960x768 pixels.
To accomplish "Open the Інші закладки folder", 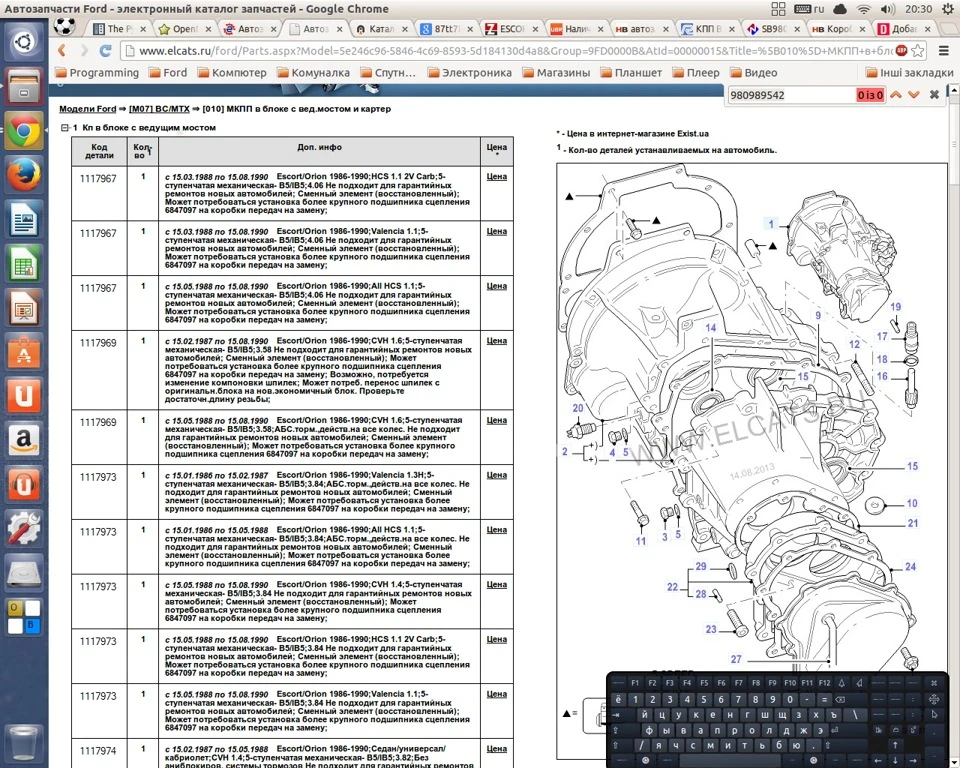I will pos(910,73).
